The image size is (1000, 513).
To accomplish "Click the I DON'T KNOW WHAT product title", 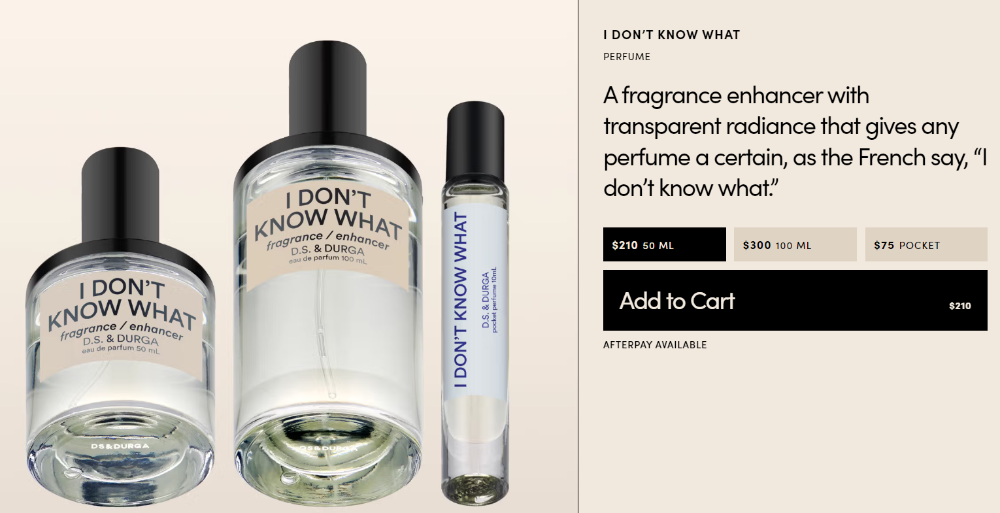I will [x=672, y=35].
